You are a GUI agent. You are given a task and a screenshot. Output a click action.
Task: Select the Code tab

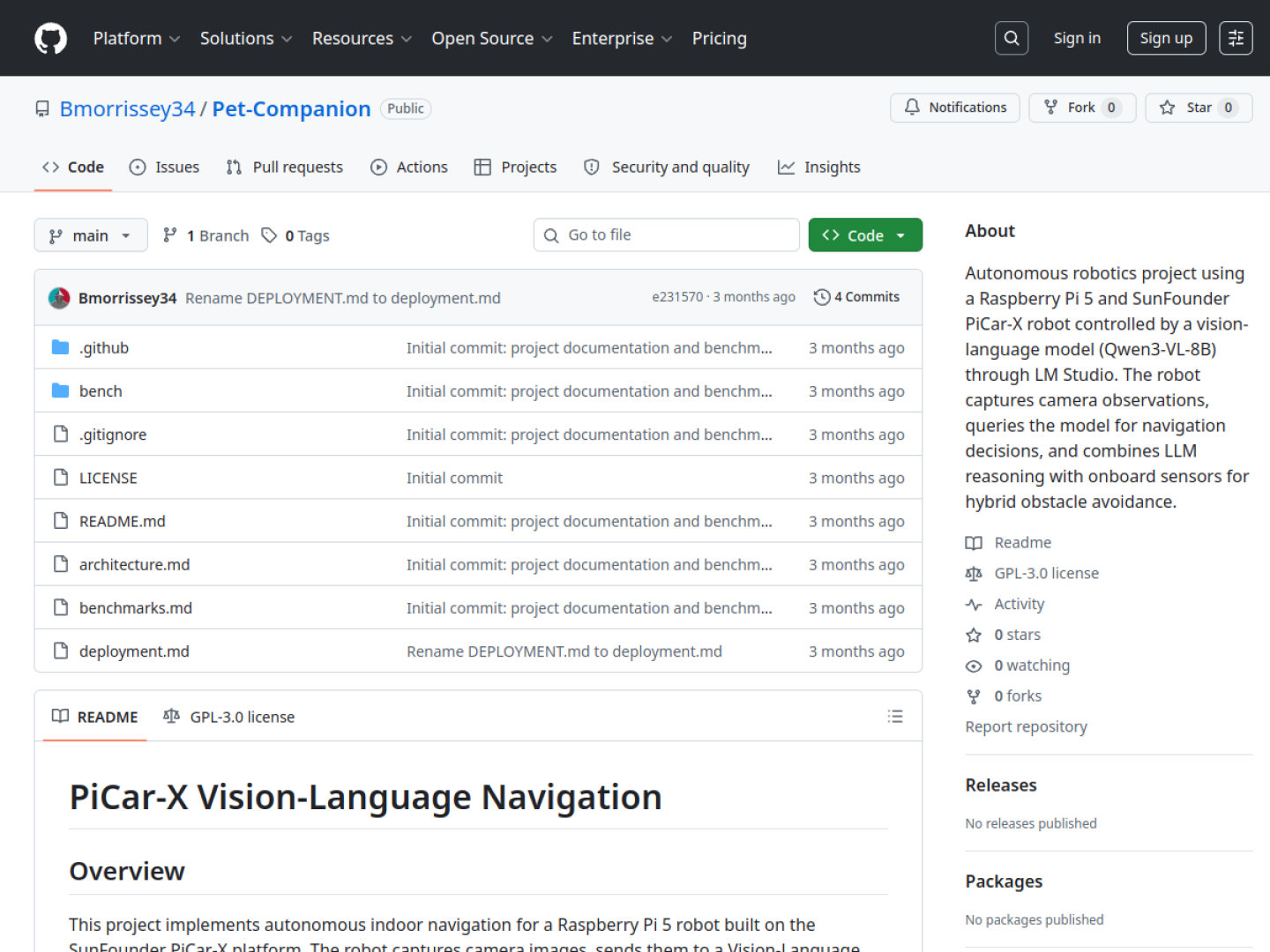73,167
